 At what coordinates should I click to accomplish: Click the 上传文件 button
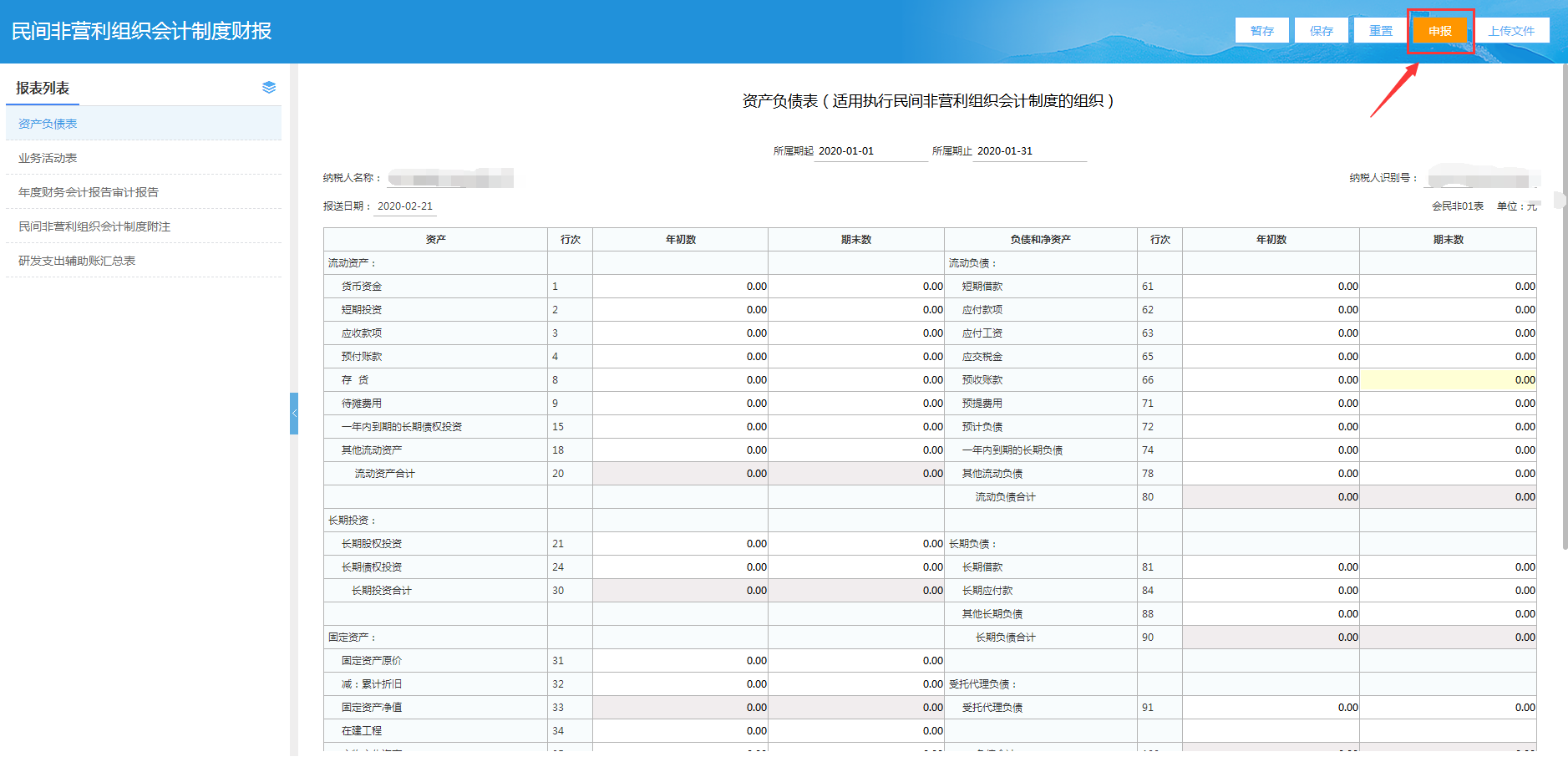(x=1511, y=31)
